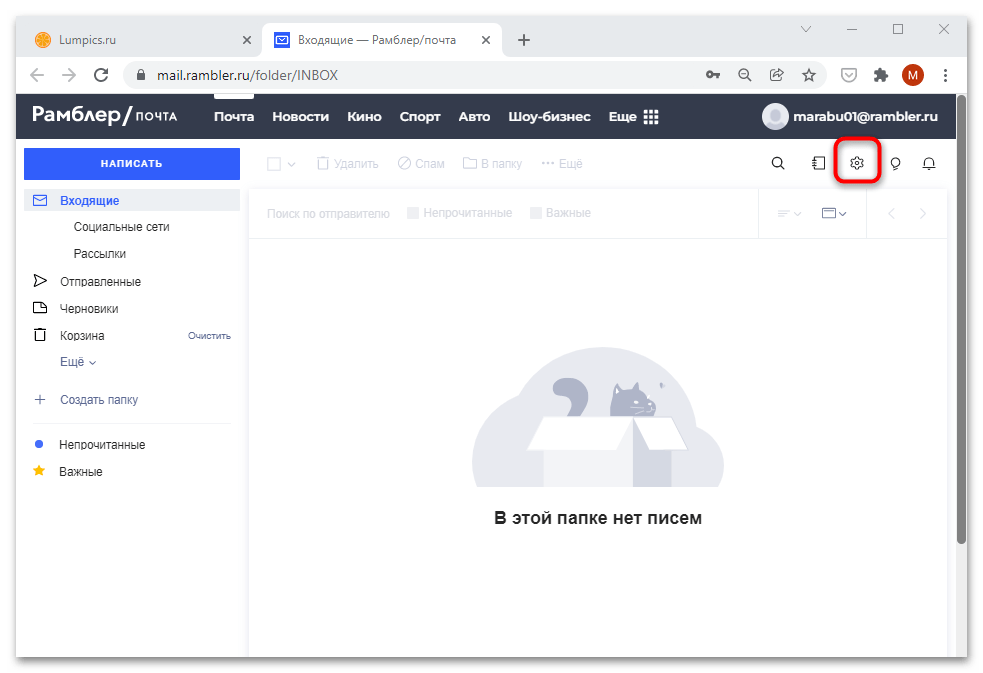The height and width of the screenshot is (673, 983).
Task: Close the Входящие — Рамблер/почта tab
Action: (486, 40)
